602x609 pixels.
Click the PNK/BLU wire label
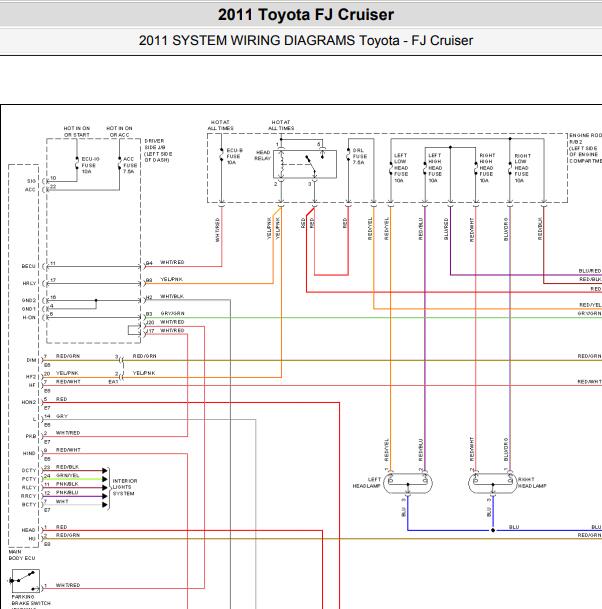pyautogui.click(x=67, y=492)
